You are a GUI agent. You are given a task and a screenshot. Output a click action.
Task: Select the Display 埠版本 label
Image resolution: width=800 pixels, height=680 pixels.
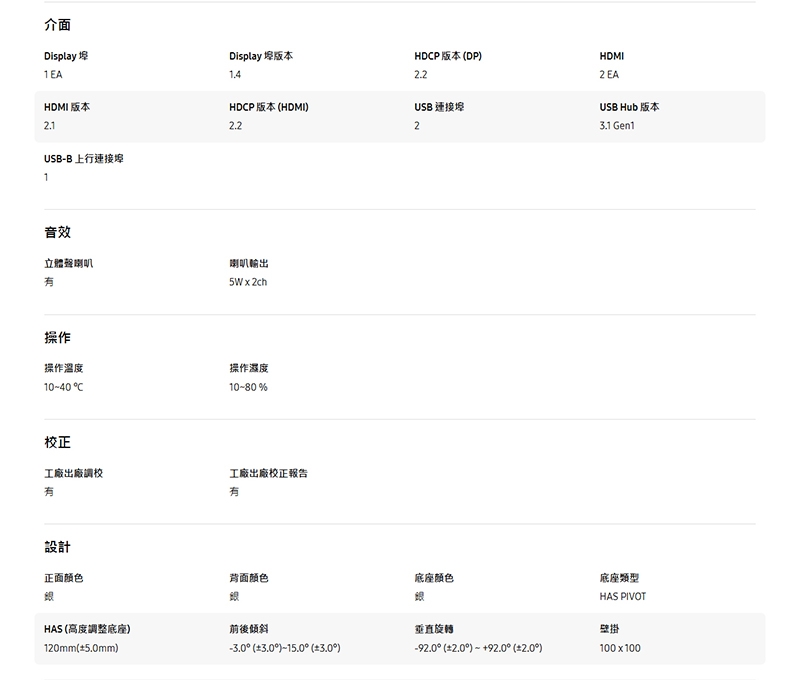click(260, 56)
